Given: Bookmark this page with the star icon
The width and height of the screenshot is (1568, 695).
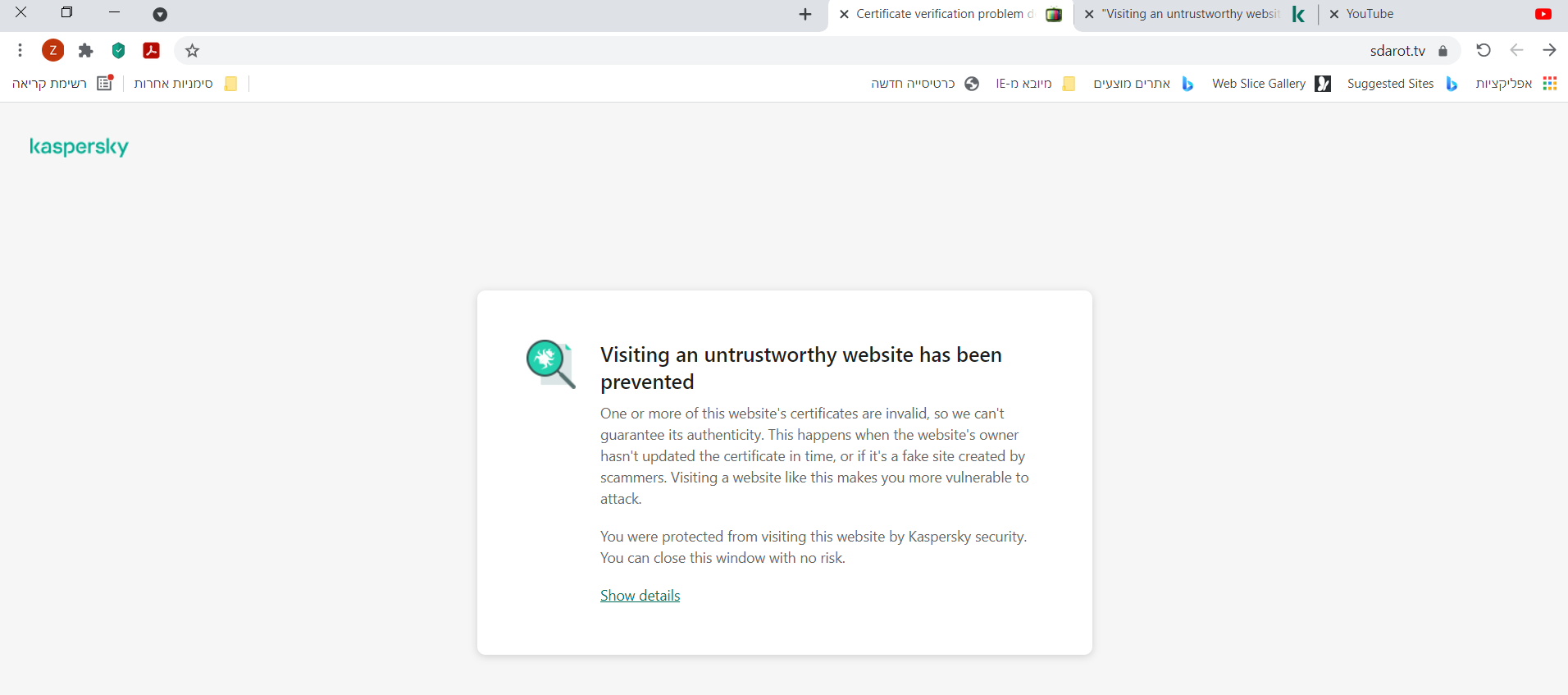Looking at the screenshot, I should pyautogui.click(x=193, y=51).
